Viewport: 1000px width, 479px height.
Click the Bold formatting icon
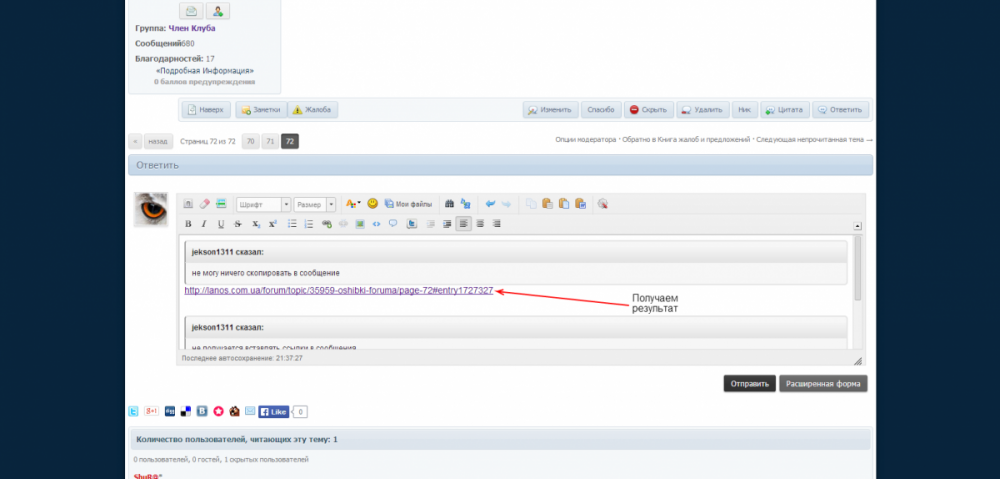point(188,223)
